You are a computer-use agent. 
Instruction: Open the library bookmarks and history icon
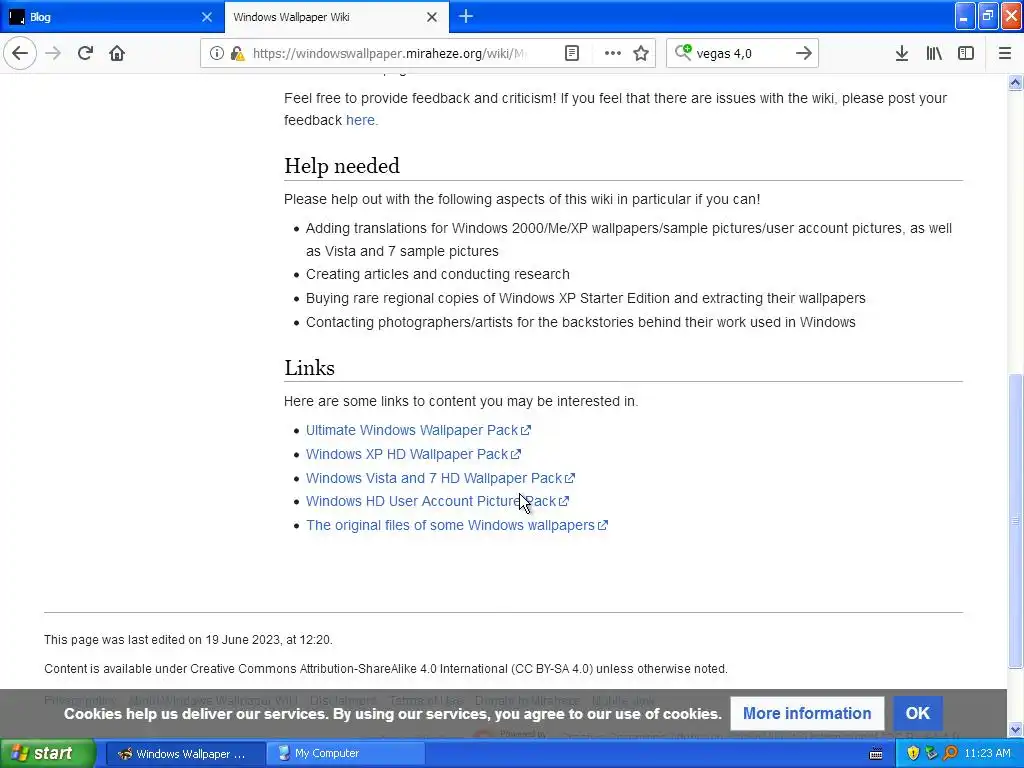934,53
